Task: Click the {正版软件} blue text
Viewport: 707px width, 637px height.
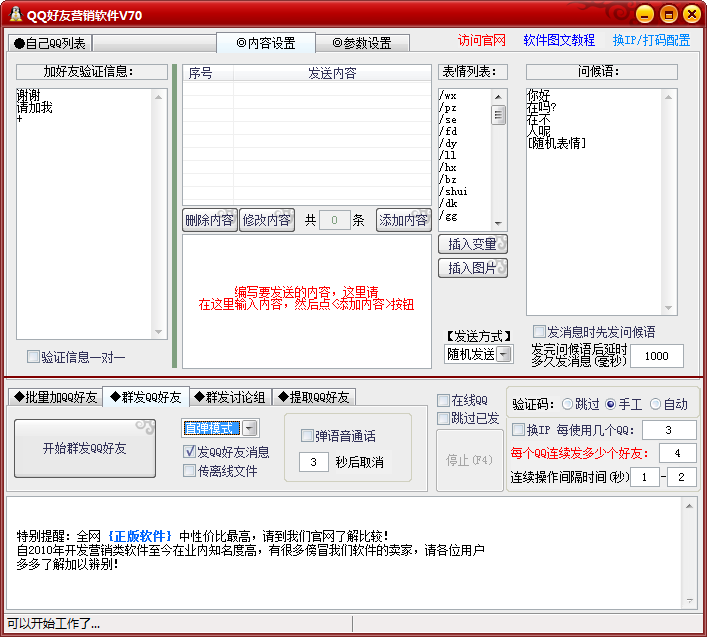Action: click(140, 536)
